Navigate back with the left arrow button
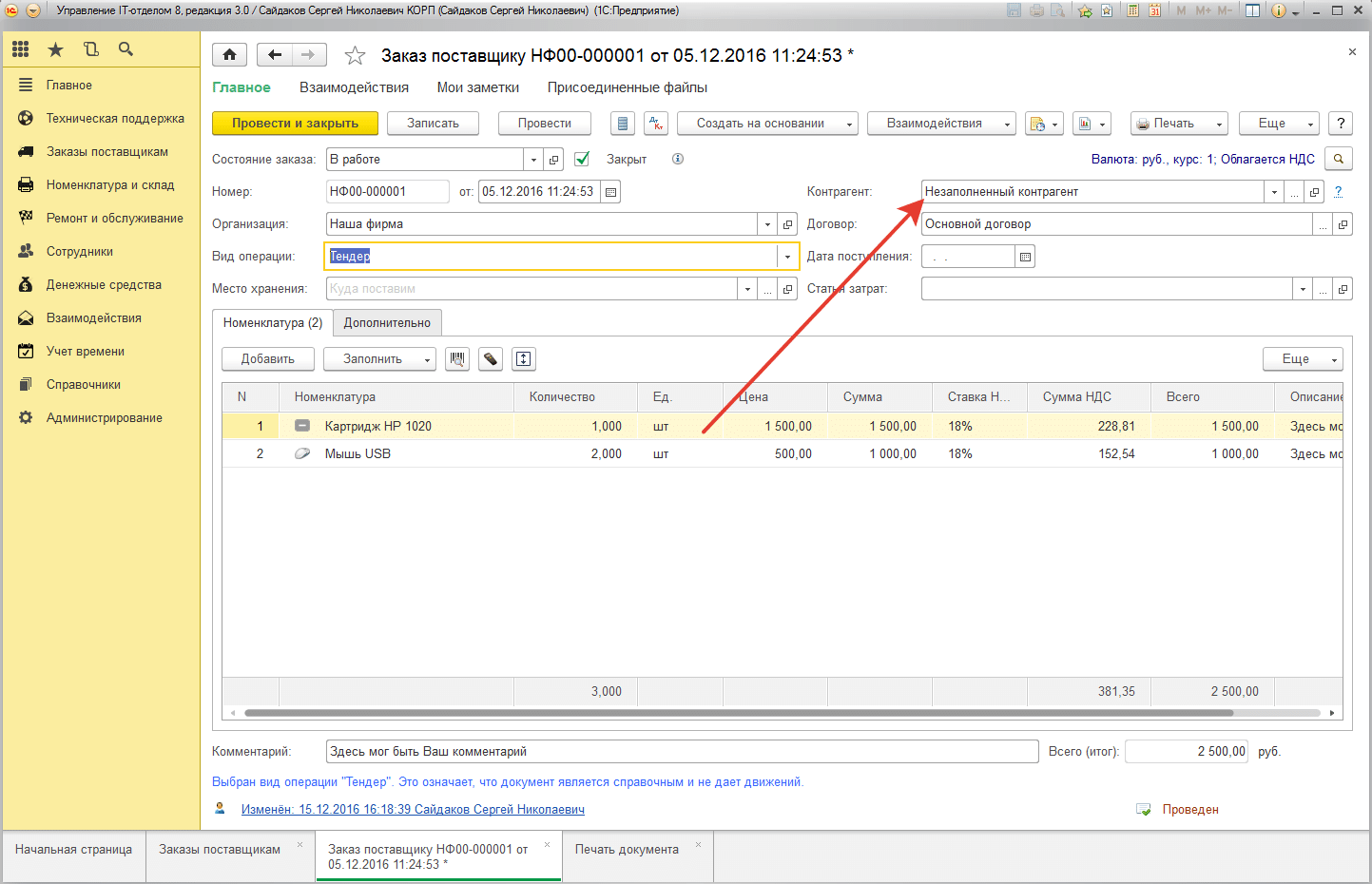 275,55
